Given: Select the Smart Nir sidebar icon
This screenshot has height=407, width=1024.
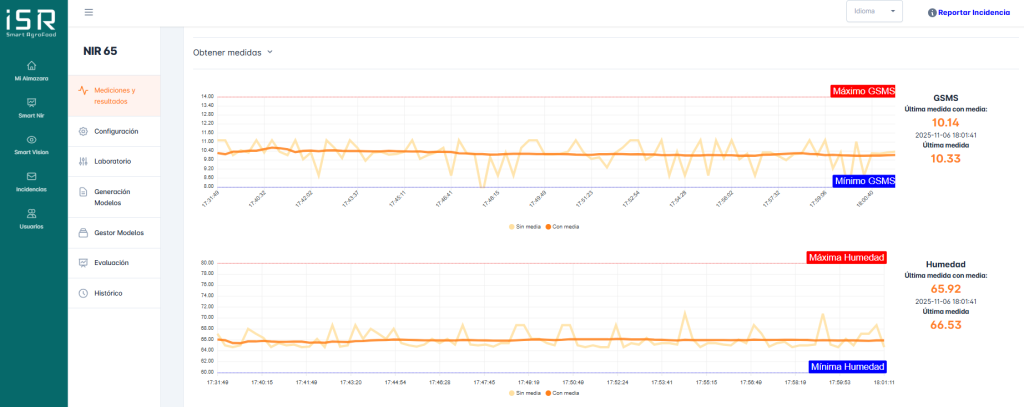Looking at the screenshot, I should pyautogui.click(x=31, y=102).
